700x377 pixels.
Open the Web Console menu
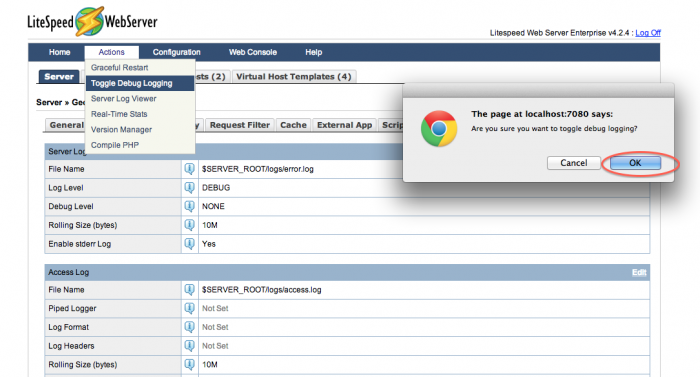pyautogui.click(x=253, y=52)
